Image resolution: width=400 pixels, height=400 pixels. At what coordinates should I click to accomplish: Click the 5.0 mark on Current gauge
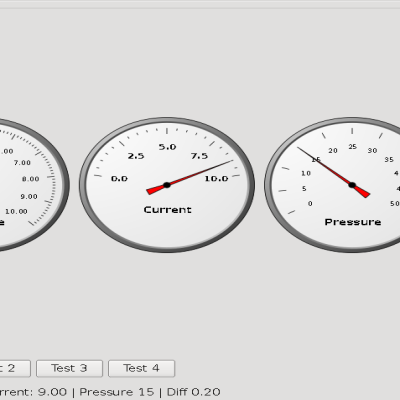point(167,147)
